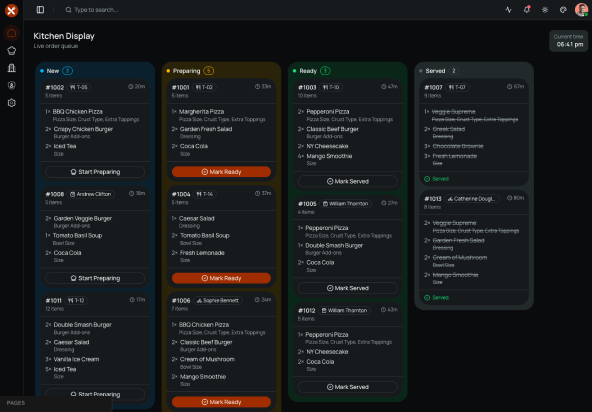Open the activity pulse icon in header

click(509, 10)
